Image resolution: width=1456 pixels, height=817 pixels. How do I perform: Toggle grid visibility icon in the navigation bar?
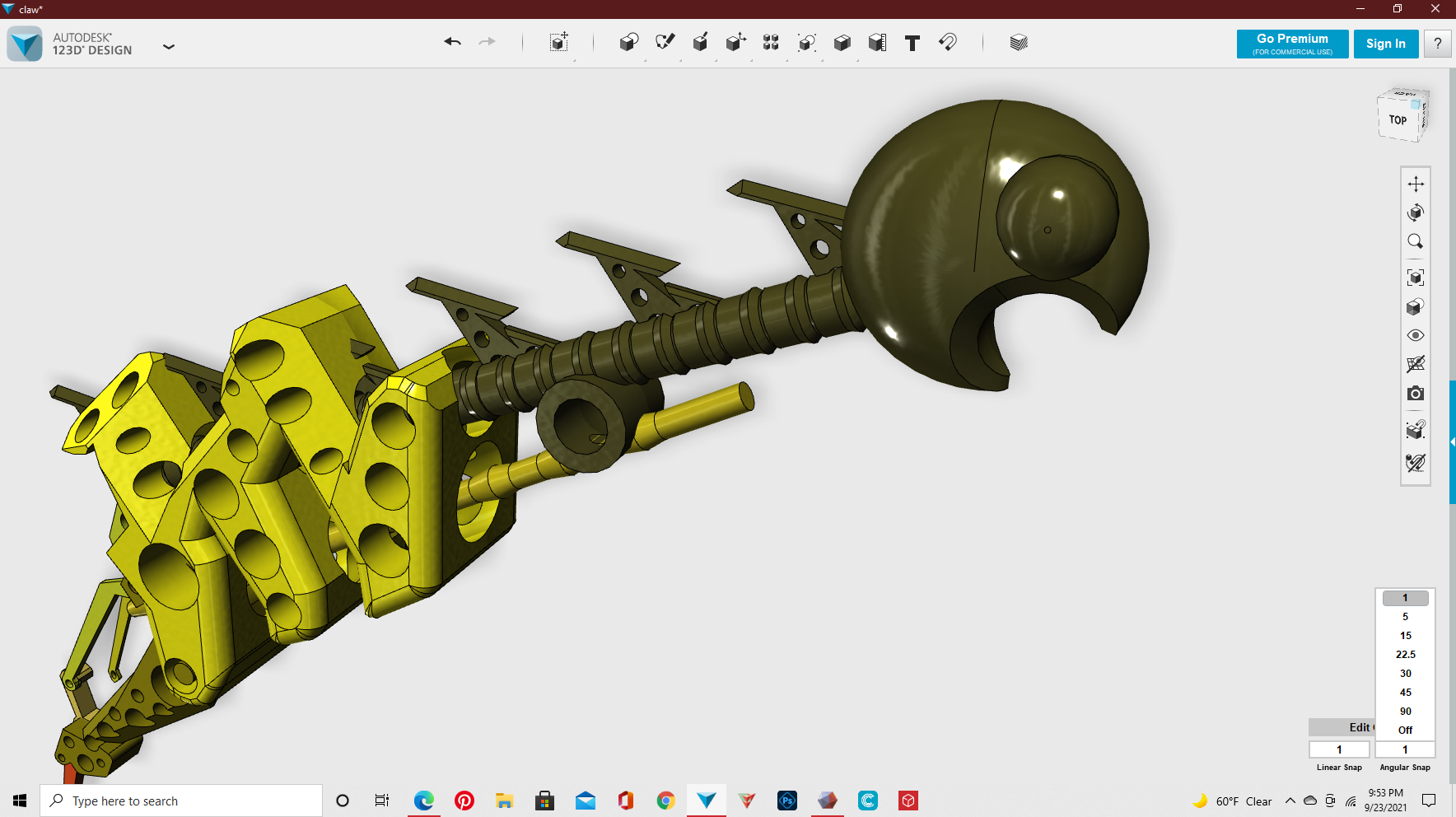pos(1416,364)
